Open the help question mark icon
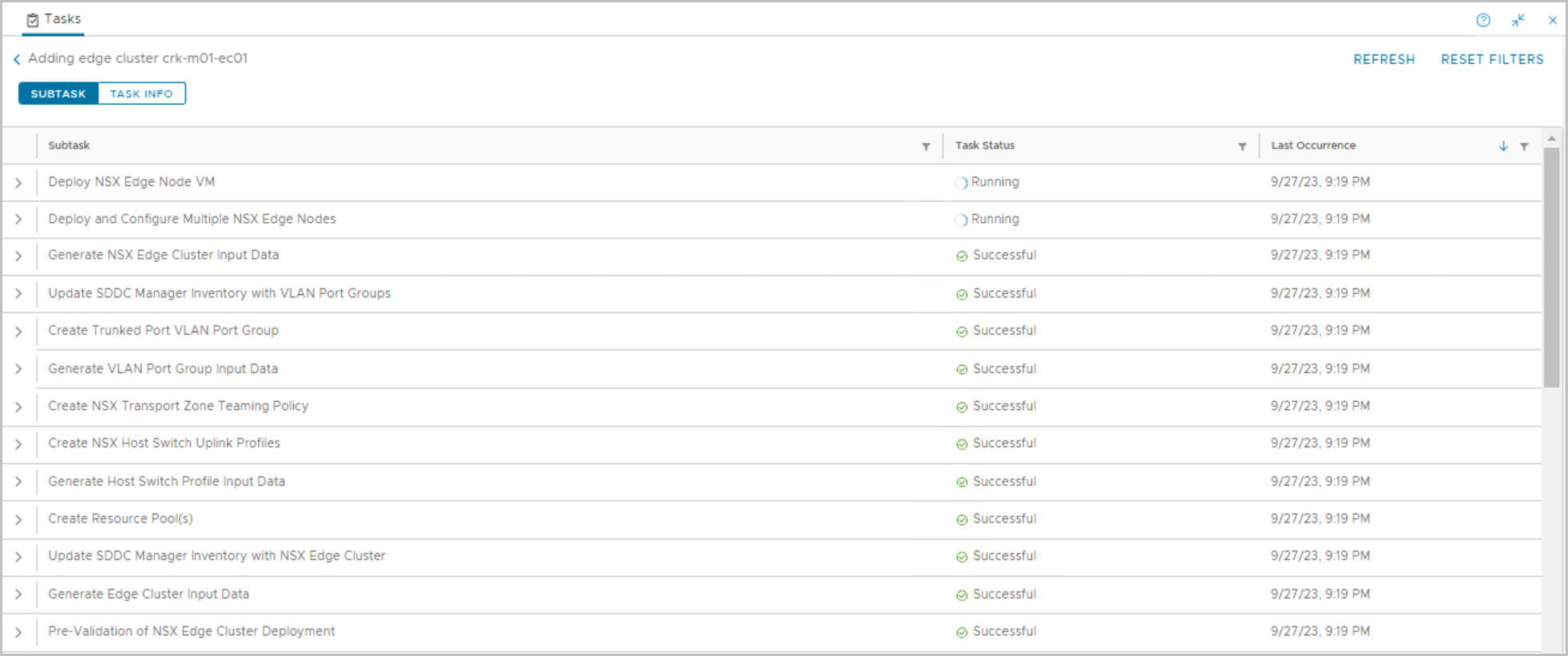Image resolution: width=1568 pixels, height=656 pixels. (1483, 21)
